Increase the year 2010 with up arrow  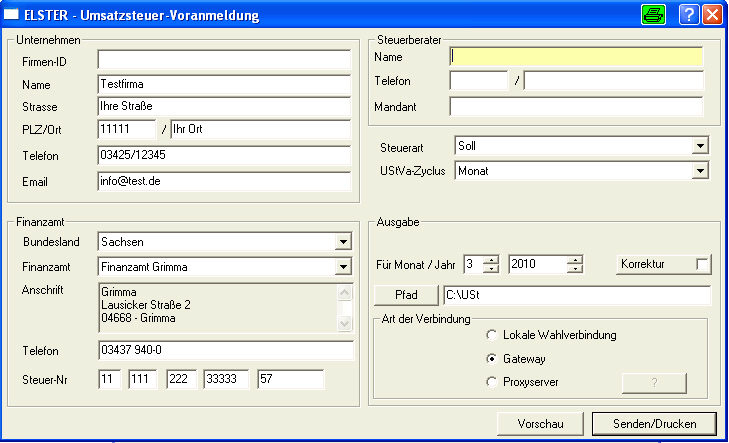575,260
